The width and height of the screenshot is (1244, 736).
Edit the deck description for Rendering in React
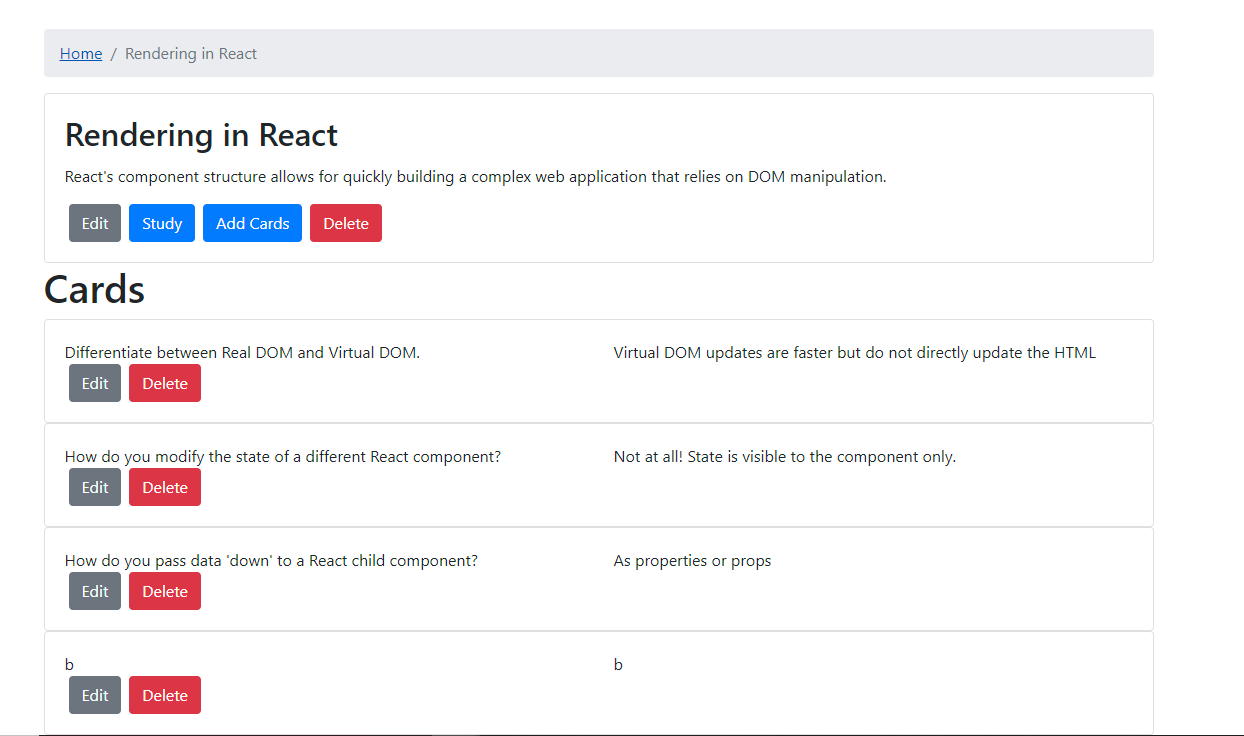click(x=94, y=222)
